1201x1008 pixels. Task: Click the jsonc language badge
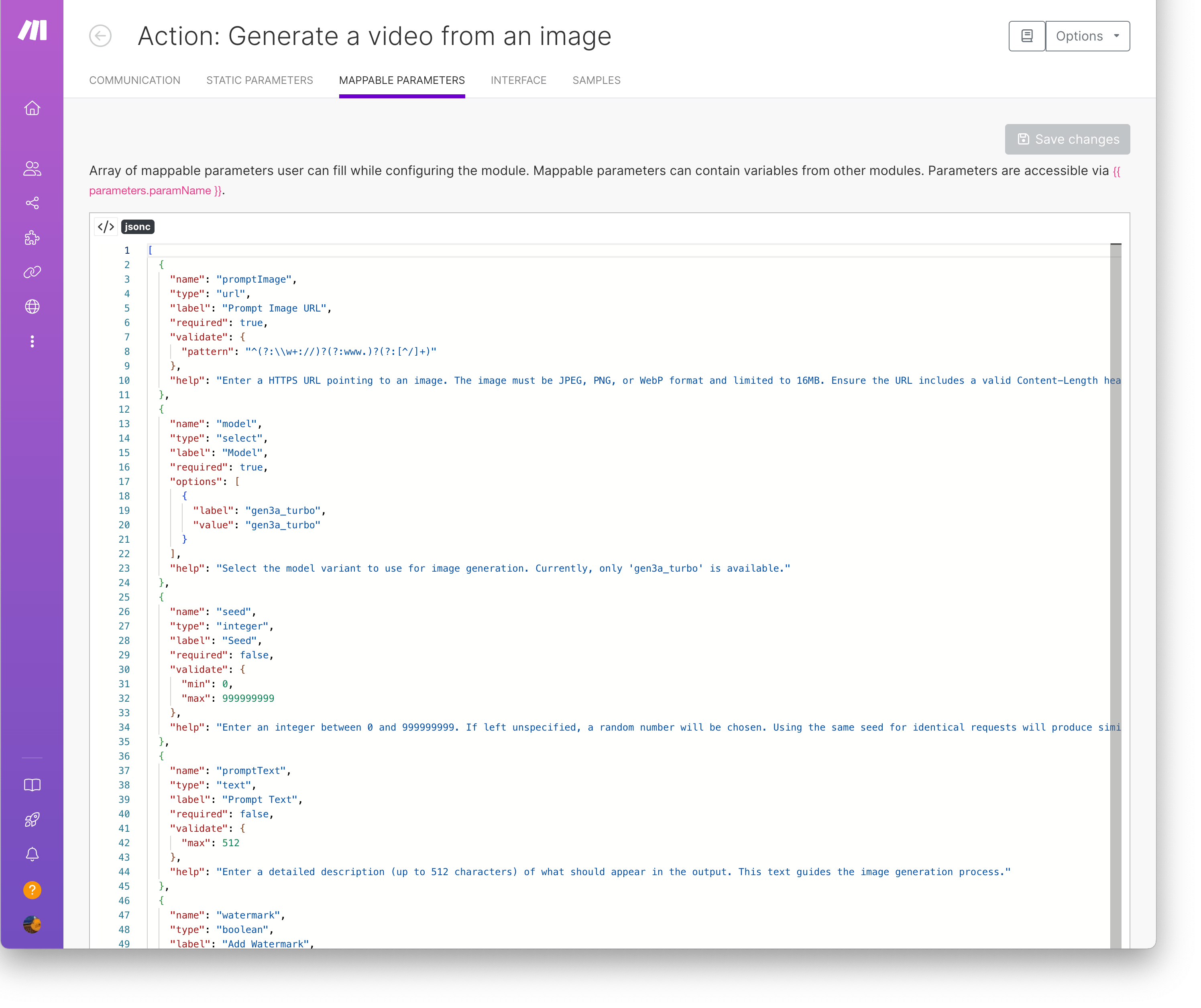click(x=137, y=226)
